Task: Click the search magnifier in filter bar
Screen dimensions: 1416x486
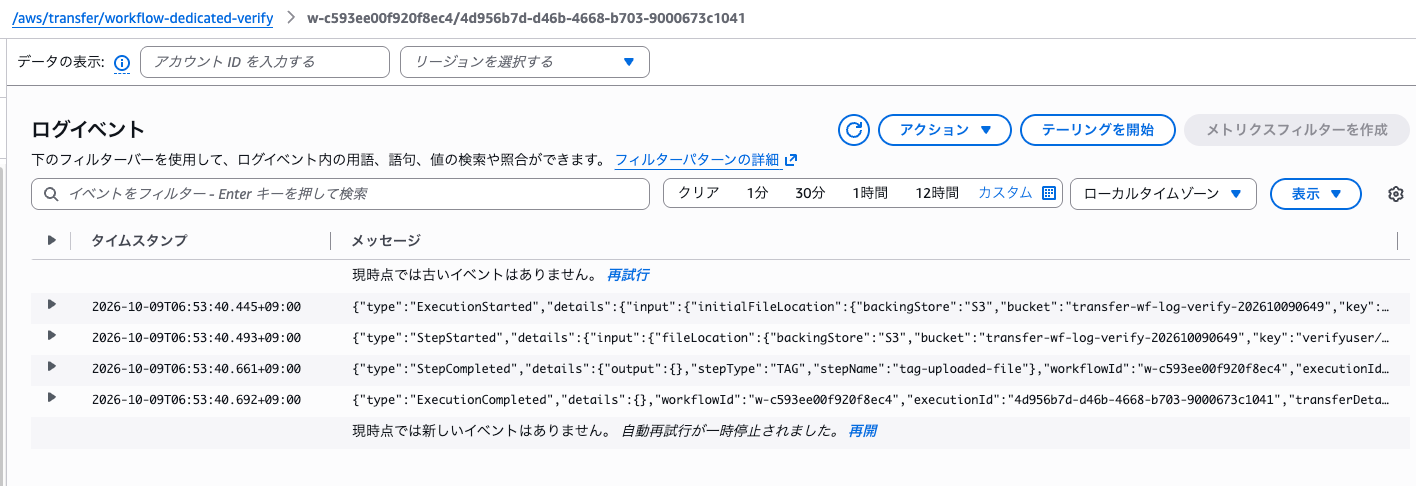Action: (50, 194)
